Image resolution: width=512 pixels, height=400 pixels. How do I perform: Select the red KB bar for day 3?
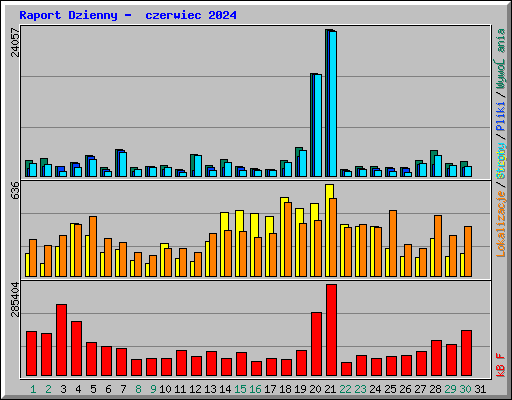coord(61,340)
